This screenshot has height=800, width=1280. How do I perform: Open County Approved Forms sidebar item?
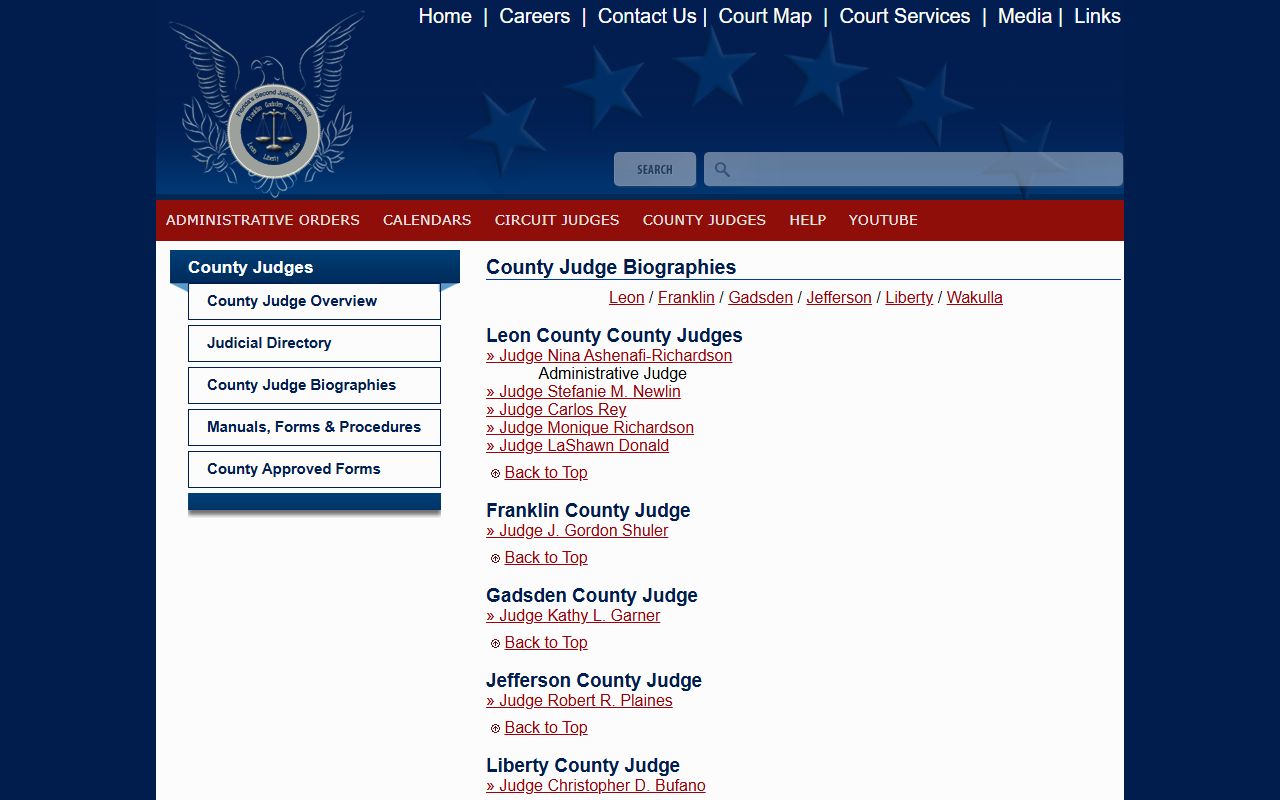pos(314,469)
